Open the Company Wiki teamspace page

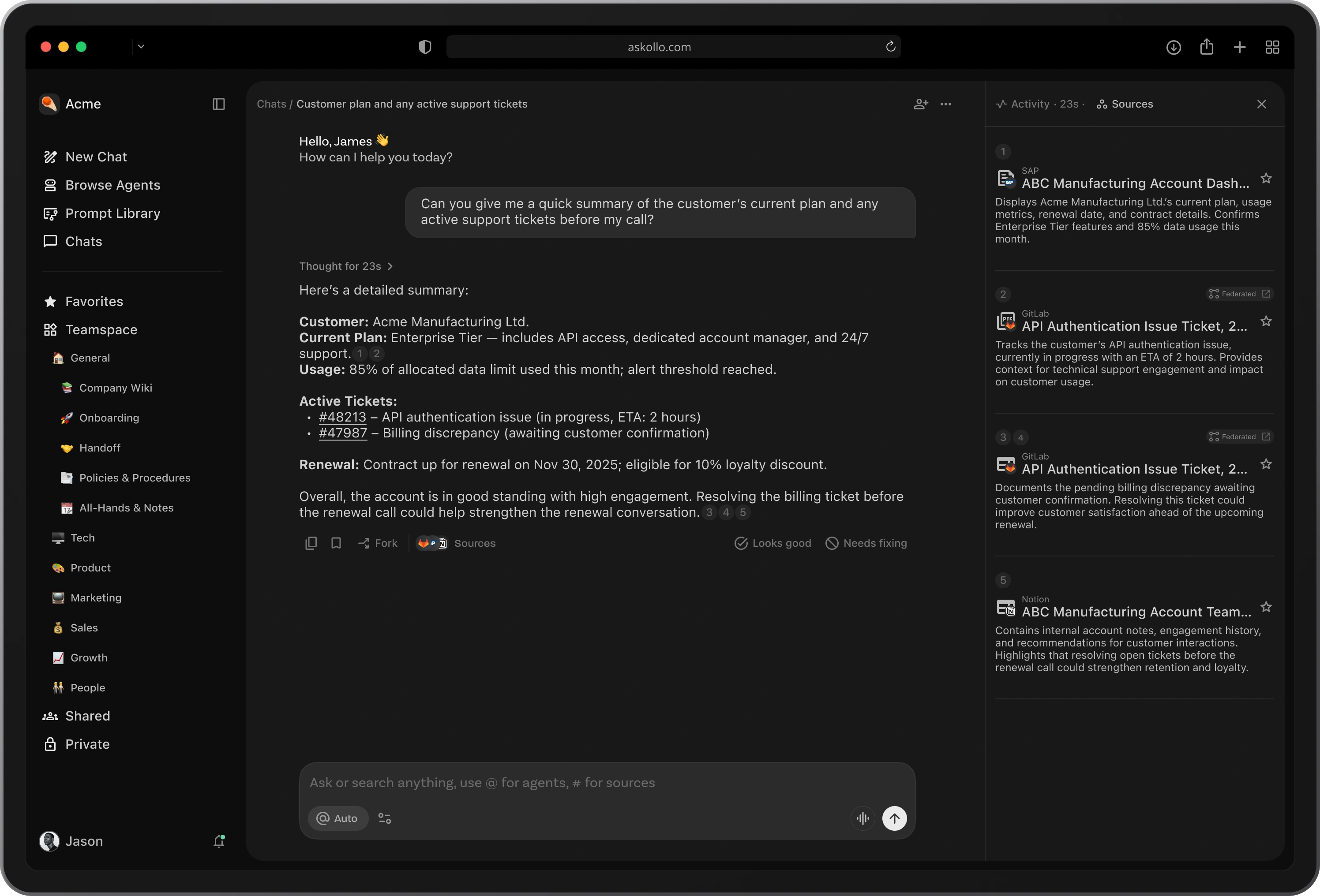coord(115,388)
